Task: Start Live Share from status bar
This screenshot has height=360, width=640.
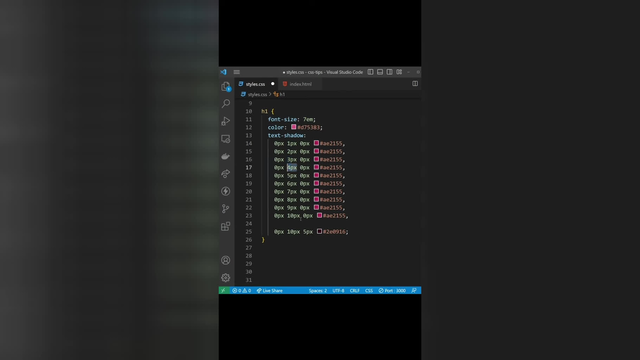Action: tap(269, 291)
